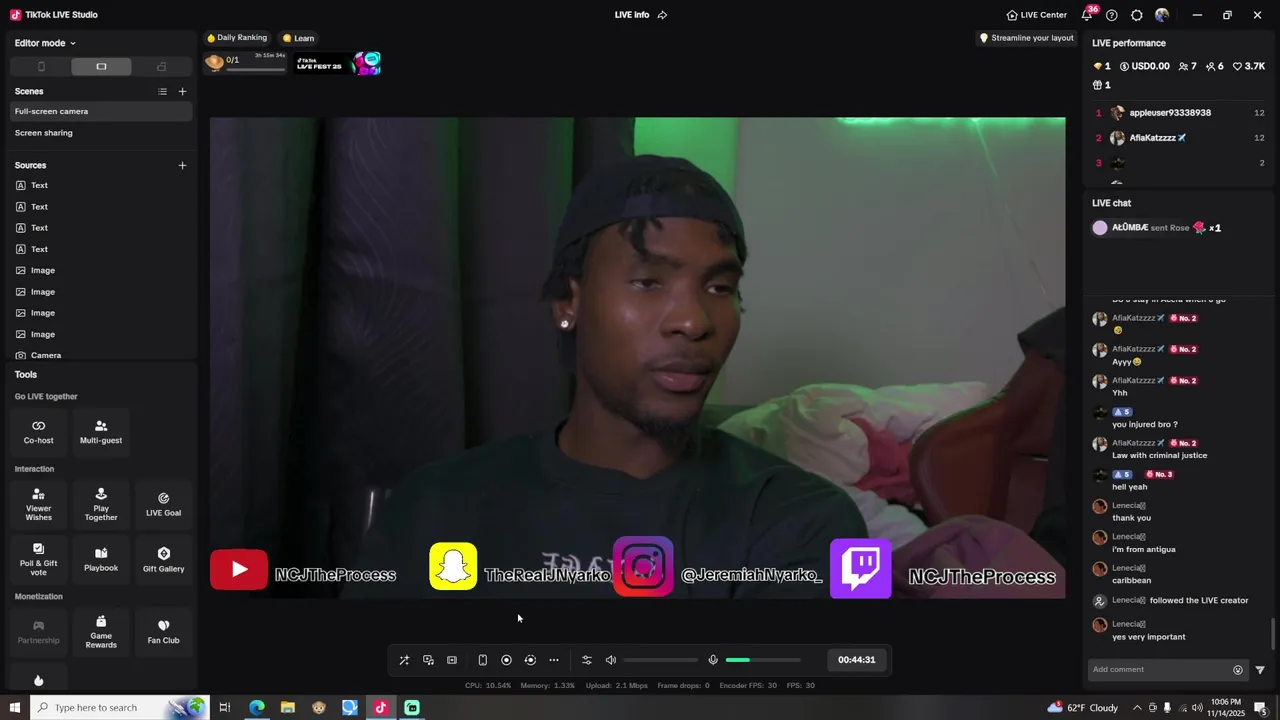Click the phone preview icon in bottom toolbar
This screenshot has width=1280, height=720.
pyautogui.click(x=482, y=660)
